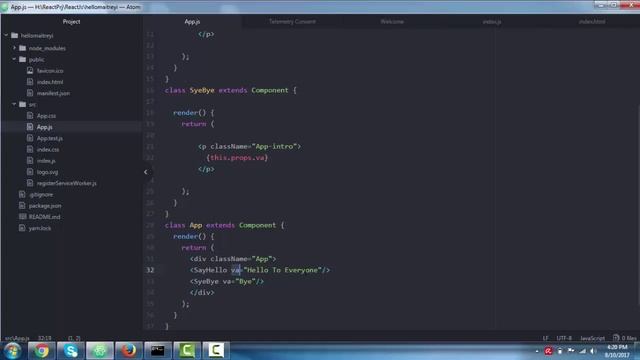
Task: Launch Firefox from the taskbar
Action: click(x=129, y=351)
